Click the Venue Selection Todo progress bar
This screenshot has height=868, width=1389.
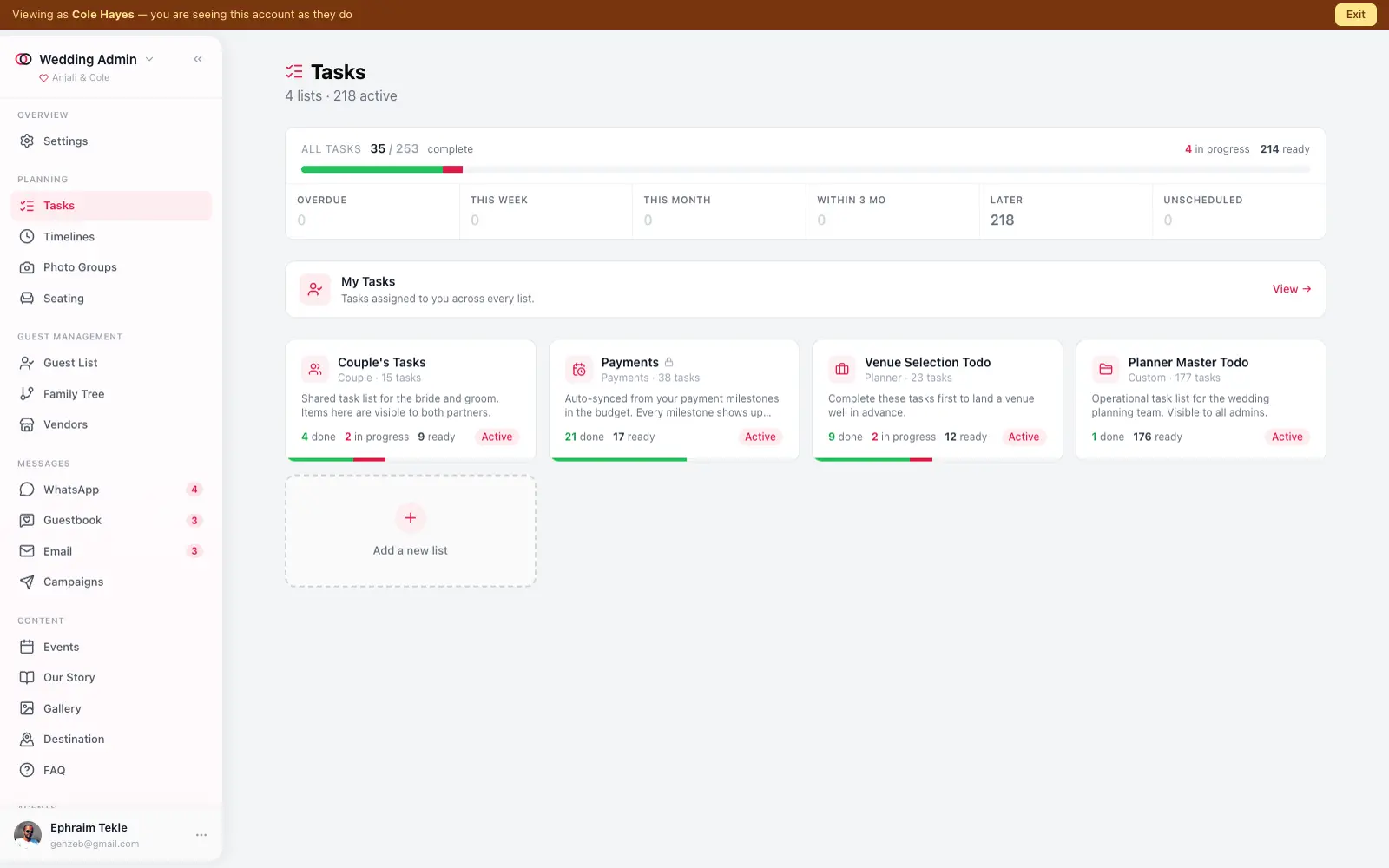pyautogui.click(x=938, y=459)
